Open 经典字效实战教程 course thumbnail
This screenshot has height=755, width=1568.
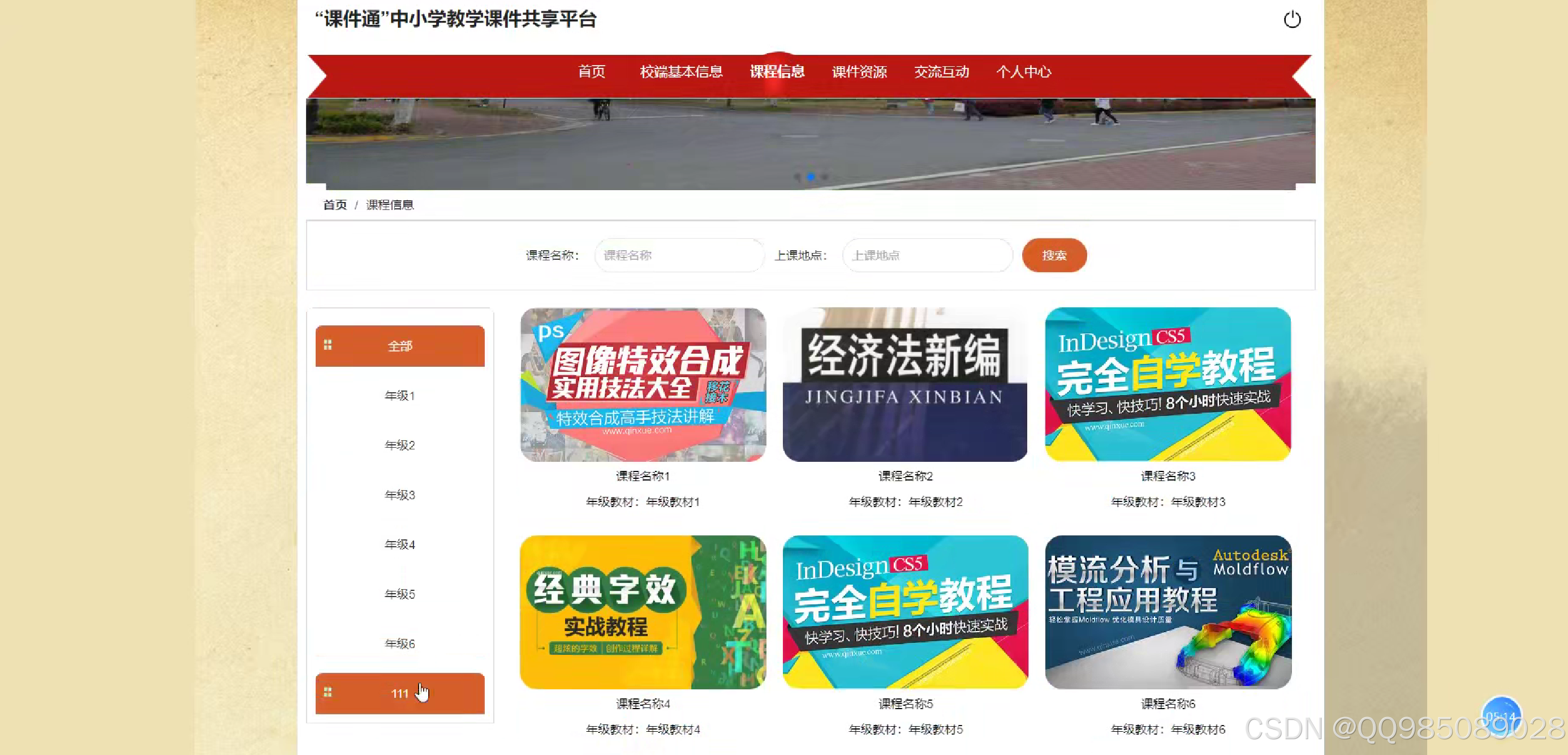[x=642, y=612]
